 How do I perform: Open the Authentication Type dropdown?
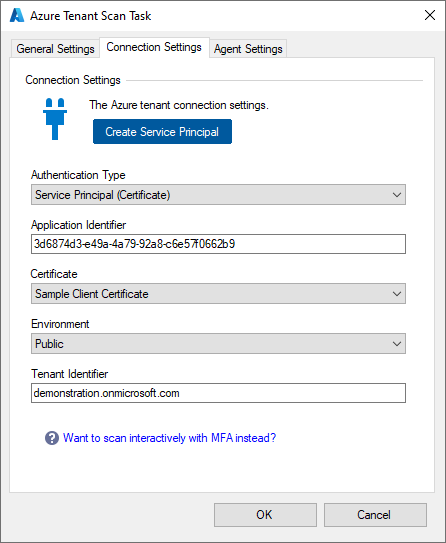click(218, 195)
